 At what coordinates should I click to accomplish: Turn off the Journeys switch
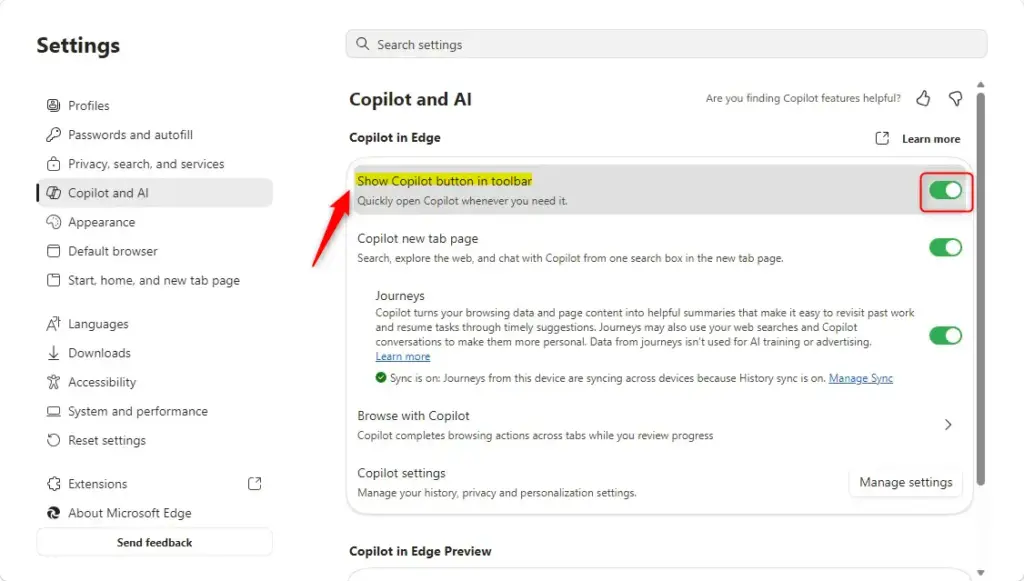(946, 336)
